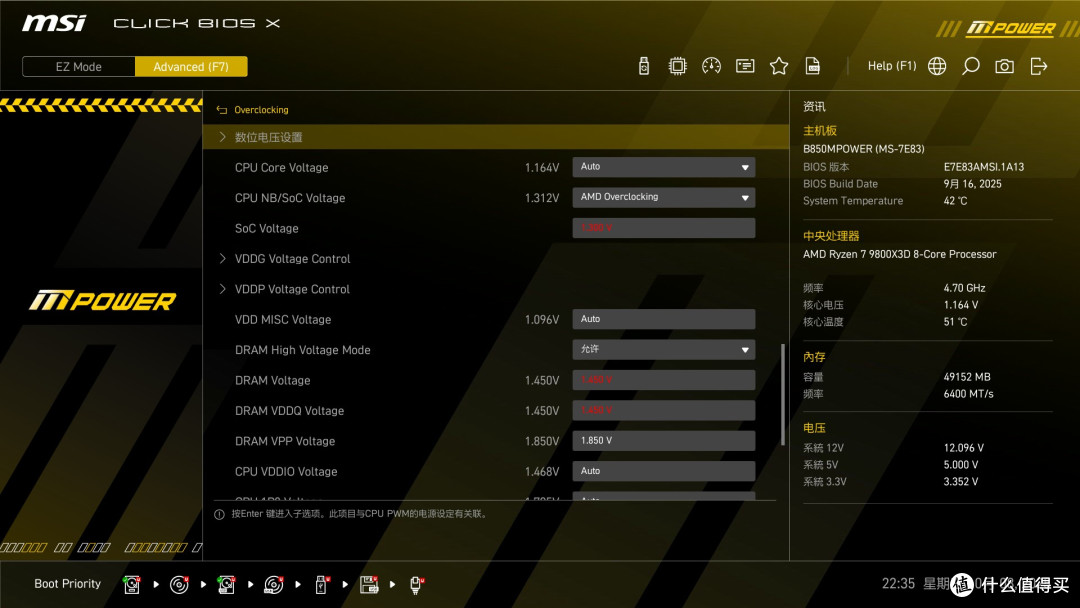1080x608 pixels.
Task: Click the info icon beside the help description
Action: (219, 514)
